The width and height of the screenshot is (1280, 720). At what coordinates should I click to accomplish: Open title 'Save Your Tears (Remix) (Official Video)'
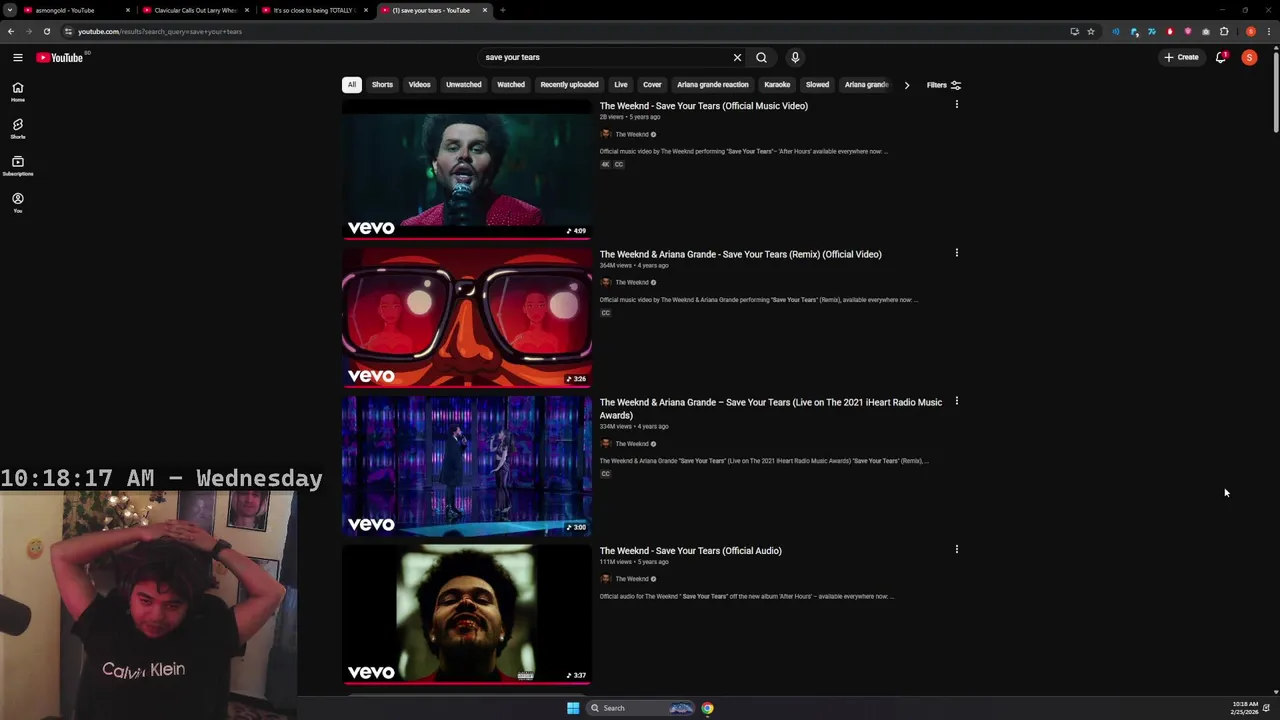(740, 254)
